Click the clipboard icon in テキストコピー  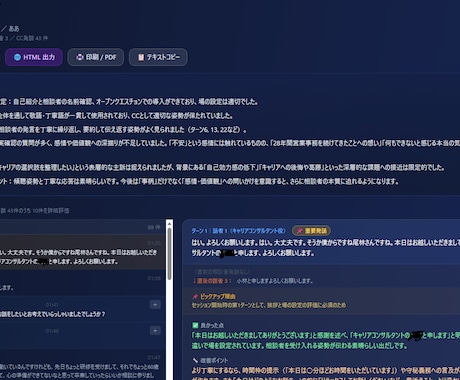click(x=141, y=57)
